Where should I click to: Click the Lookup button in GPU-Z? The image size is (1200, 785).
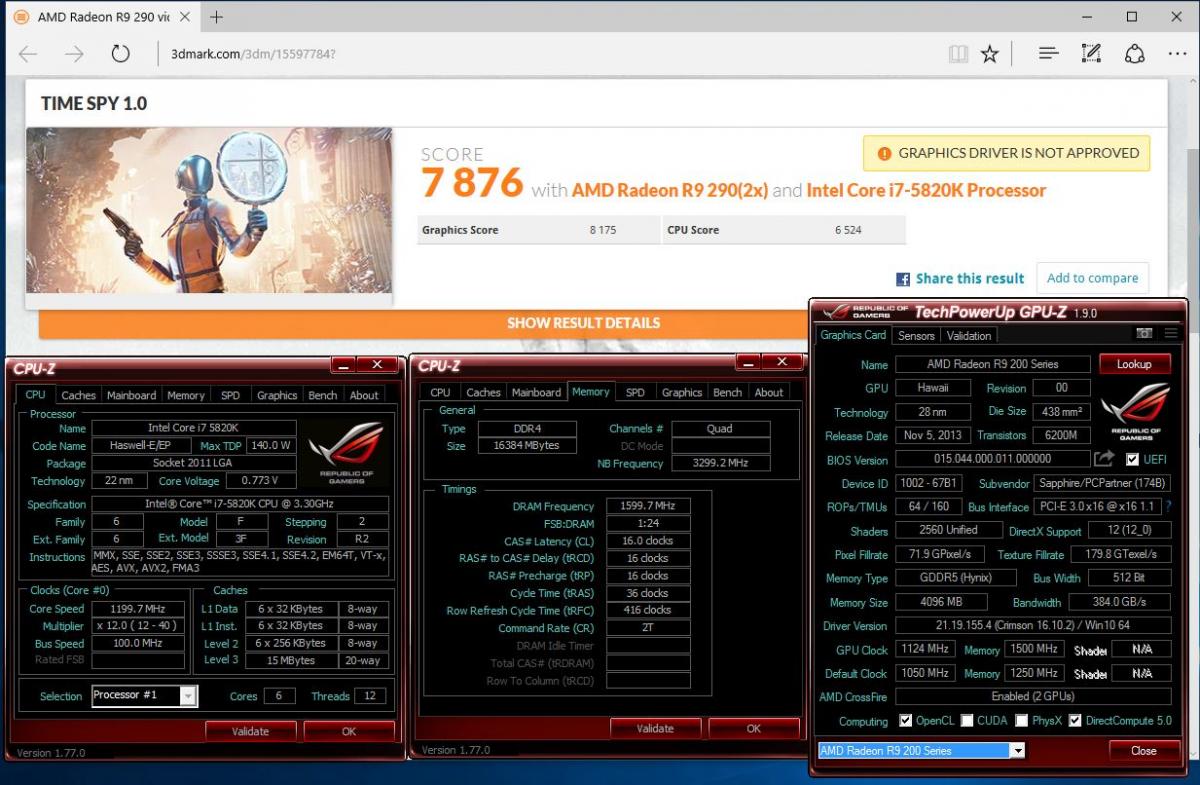pos(1134,364)
